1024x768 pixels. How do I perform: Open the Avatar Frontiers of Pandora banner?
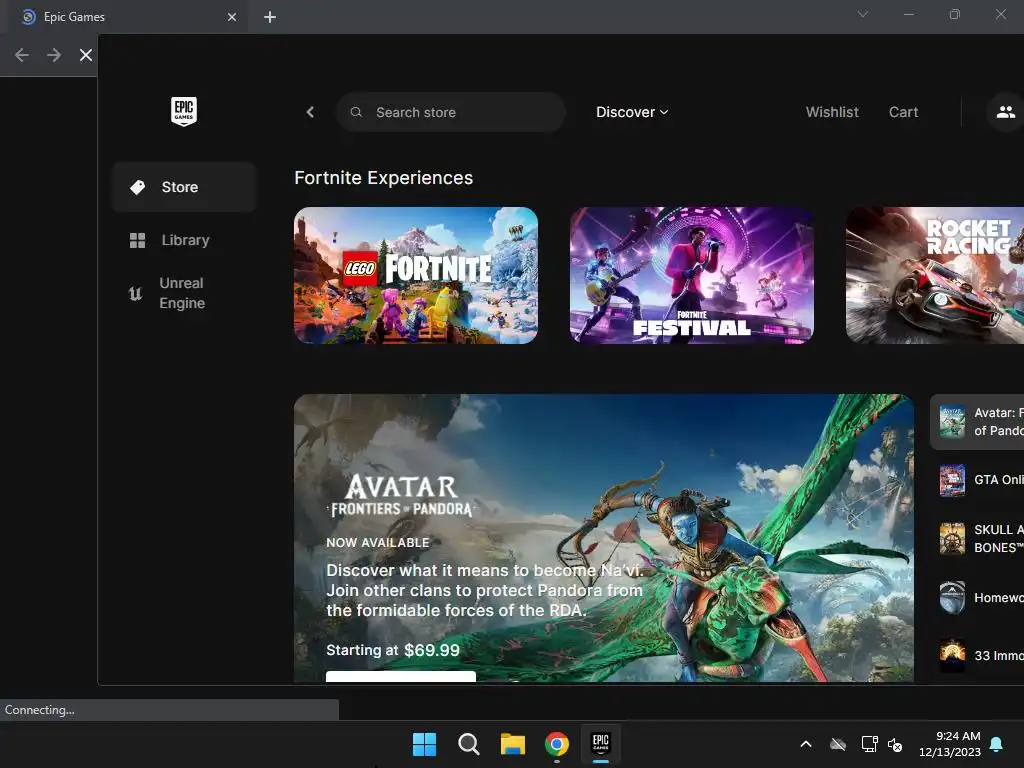coord(603,538)
